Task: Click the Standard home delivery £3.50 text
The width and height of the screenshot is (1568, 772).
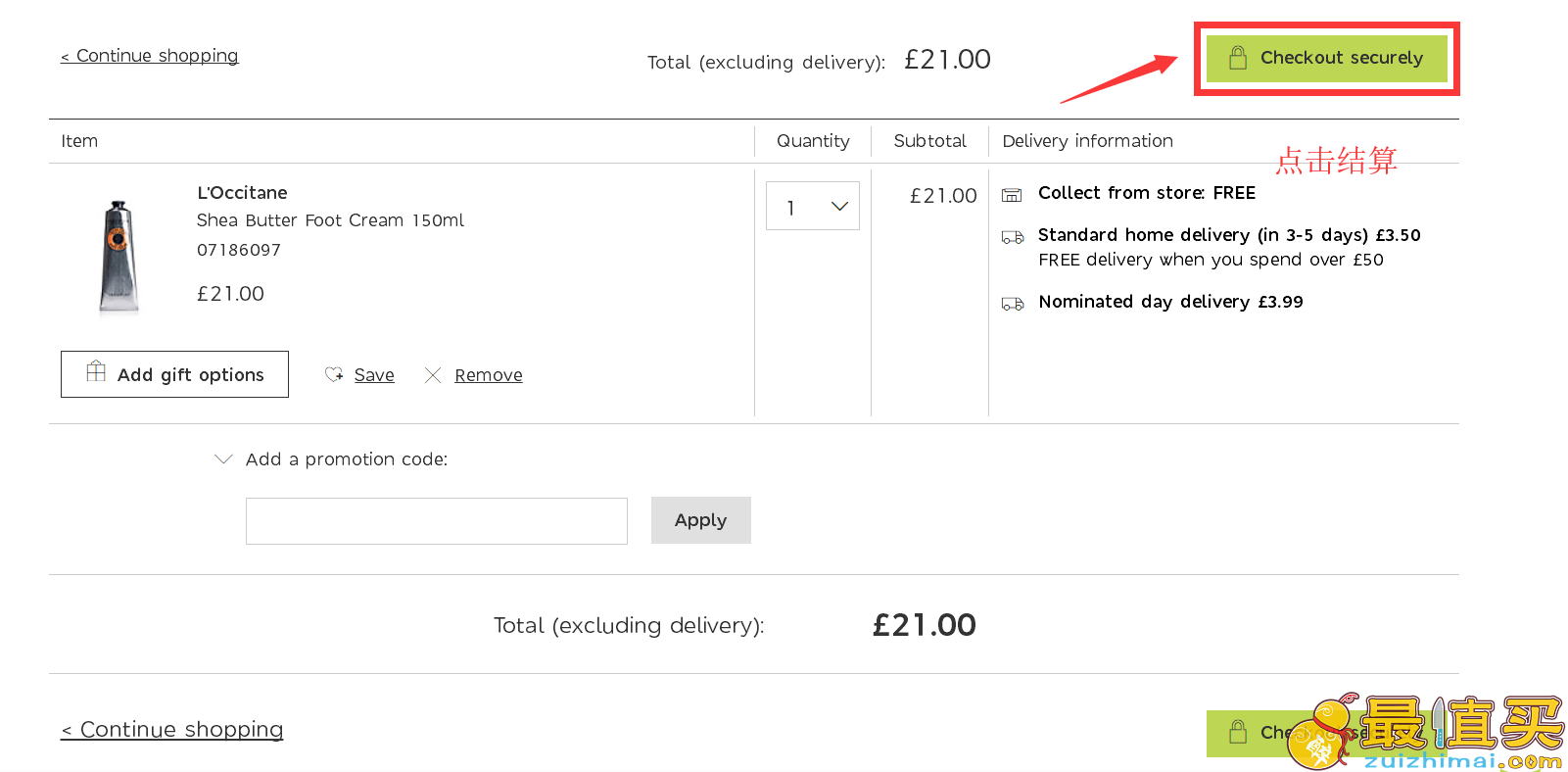Action: tap(1229, 235)
